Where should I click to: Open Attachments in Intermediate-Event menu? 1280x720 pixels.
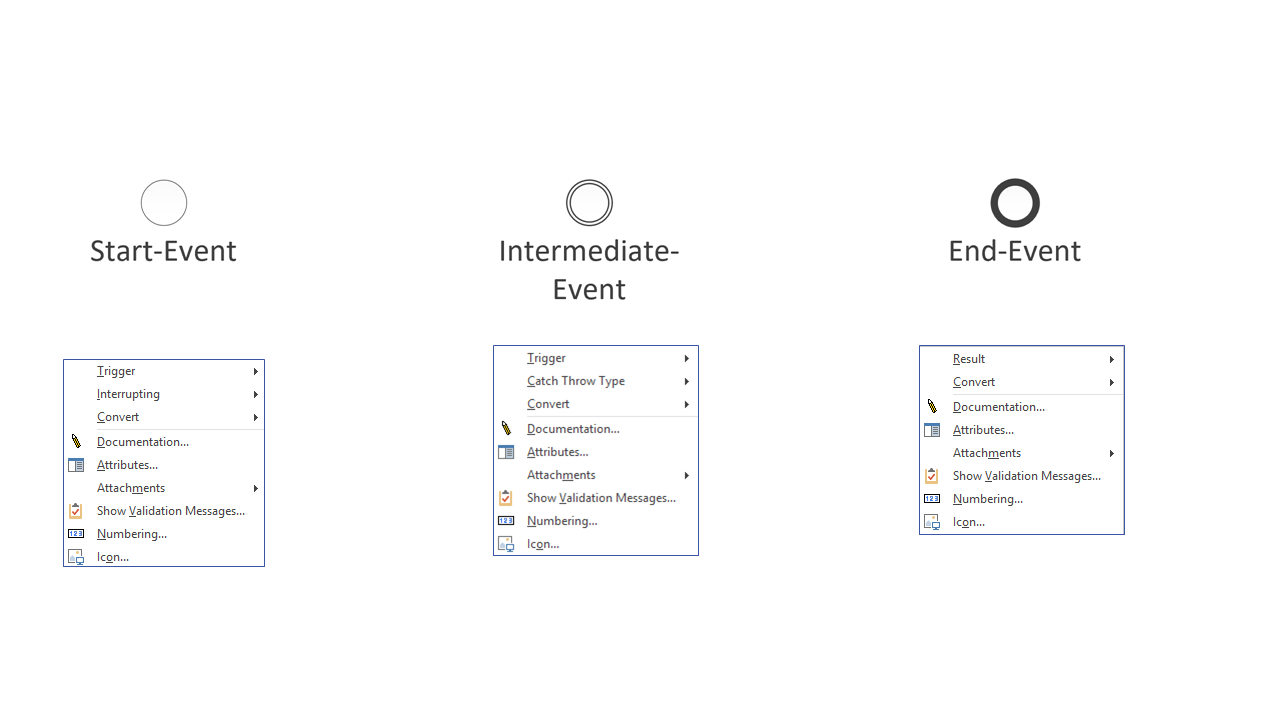coord(561,475)
